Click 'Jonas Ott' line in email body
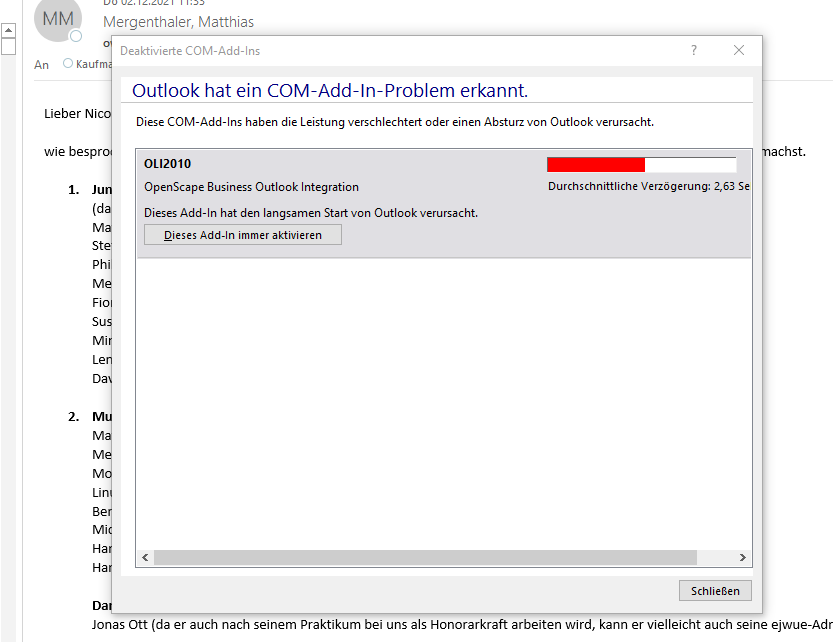Viewport: 833px width, 642px height. pos(462,624)
